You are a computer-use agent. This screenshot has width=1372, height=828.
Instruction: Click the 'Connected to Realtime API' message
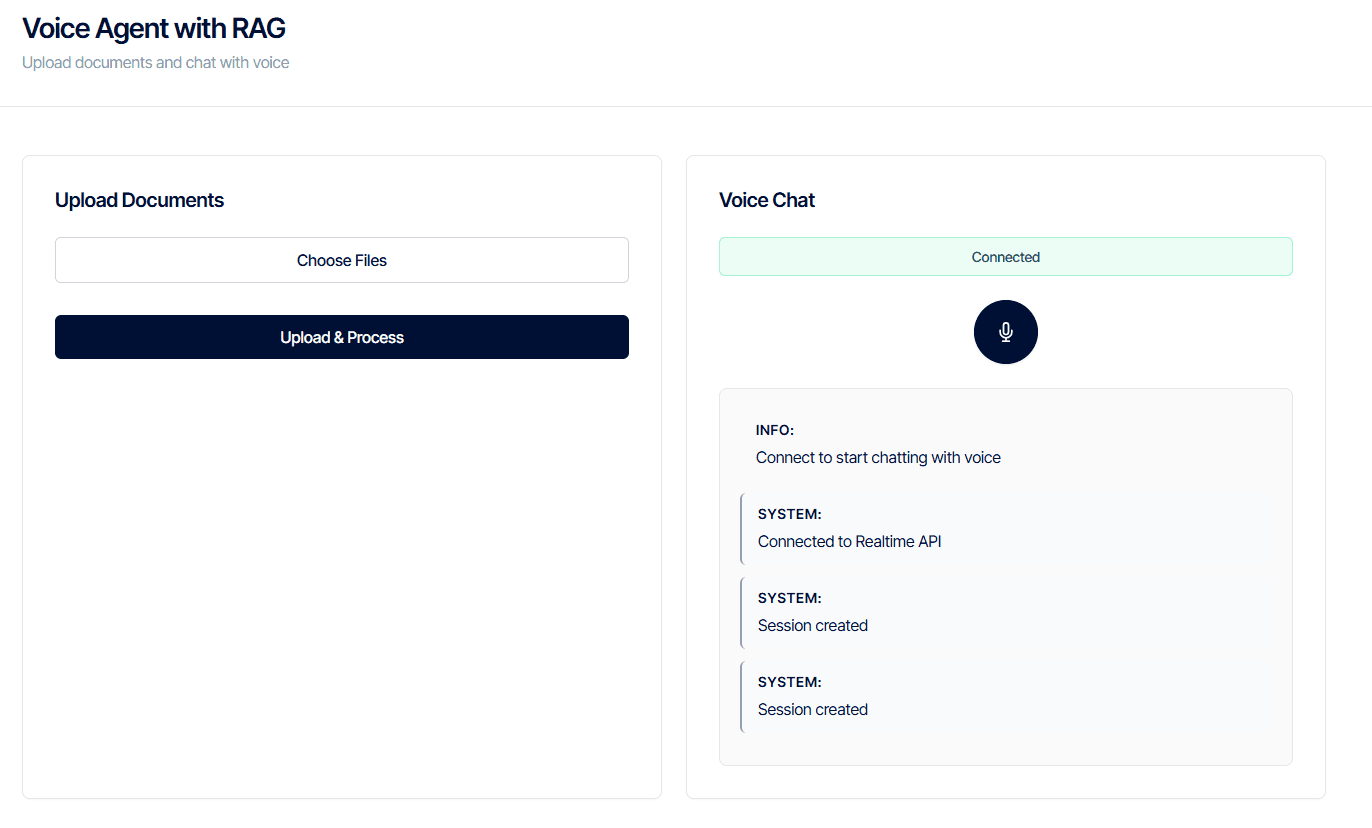(848, 540)
